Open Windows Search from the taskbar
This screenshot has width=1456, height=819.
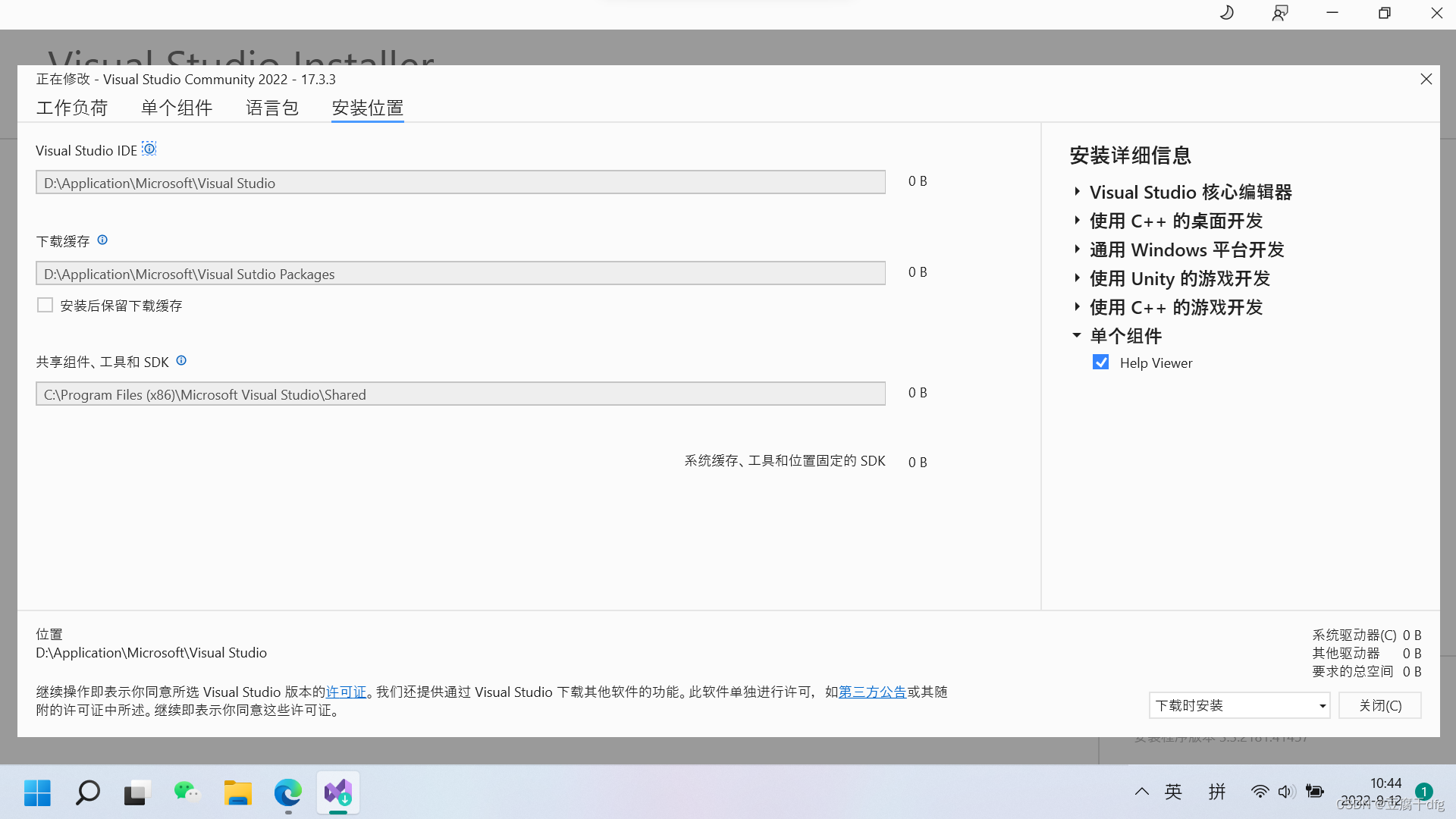tap(87, 792)
